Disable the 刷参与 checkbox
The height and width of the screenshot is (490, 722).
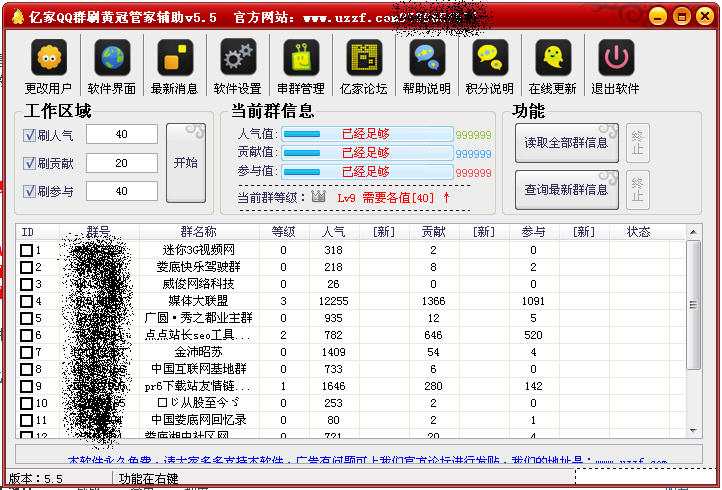(29, 191)
